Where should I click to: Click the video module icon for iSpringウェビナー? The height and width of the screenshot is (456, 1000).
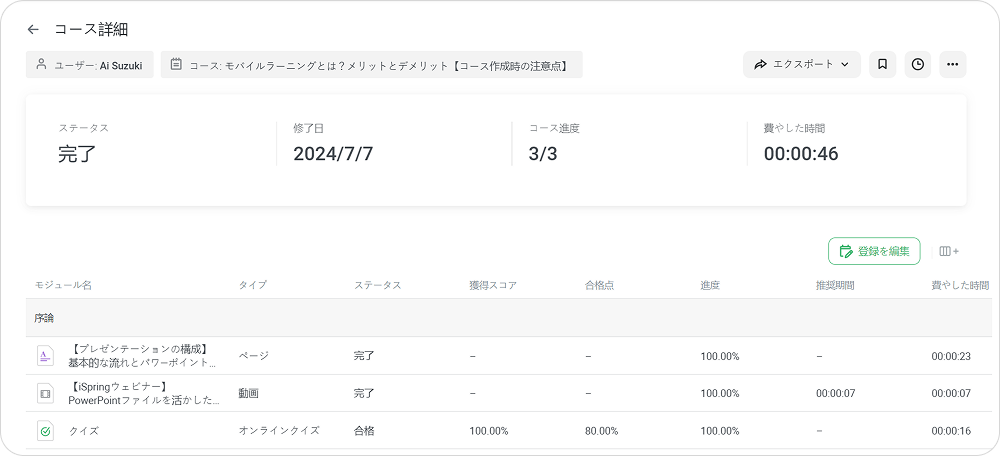(45, 393)
